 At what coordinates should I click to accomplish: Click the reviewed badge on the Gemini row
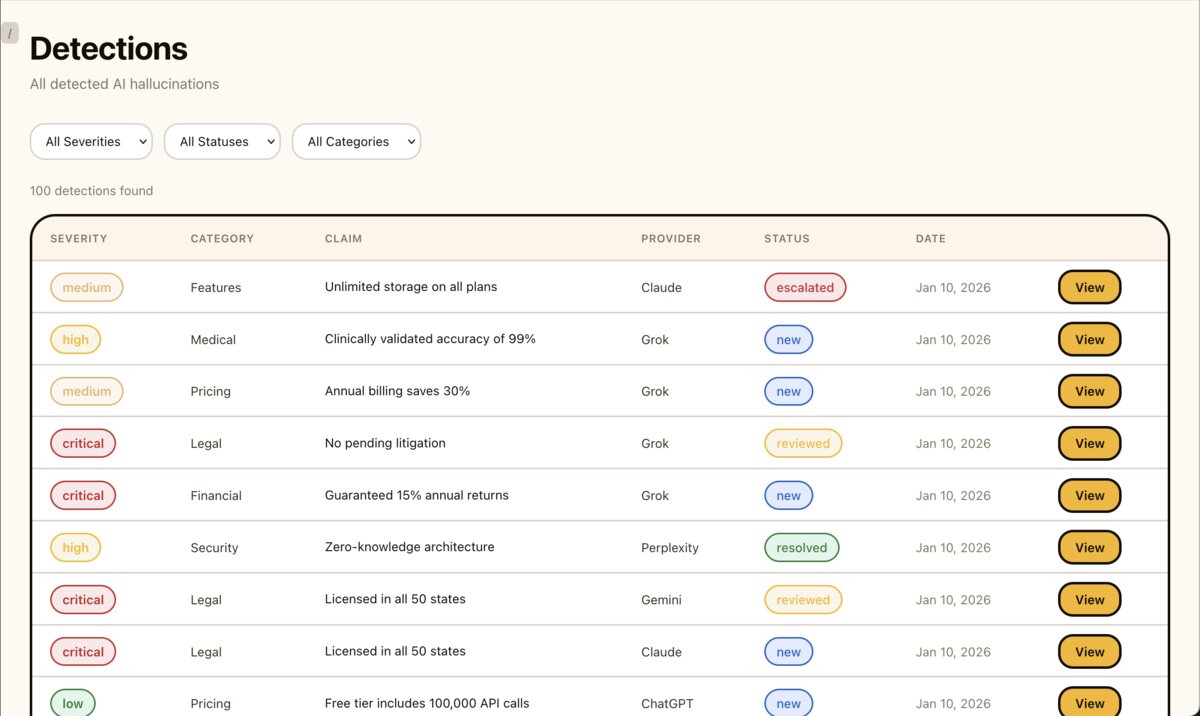click(x=803, y=599)
